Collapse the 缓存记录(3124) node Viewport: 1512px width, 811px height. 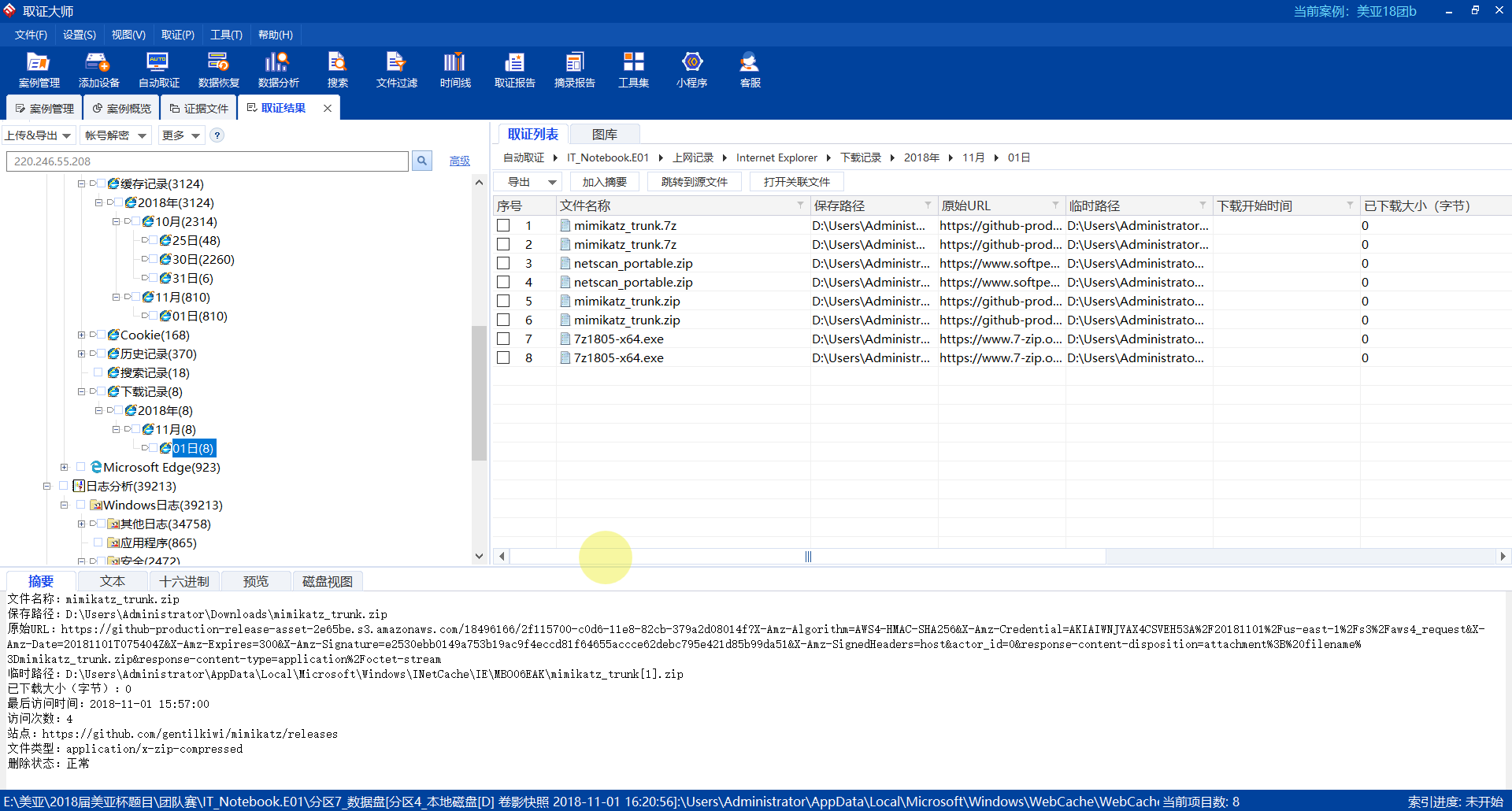81,183
